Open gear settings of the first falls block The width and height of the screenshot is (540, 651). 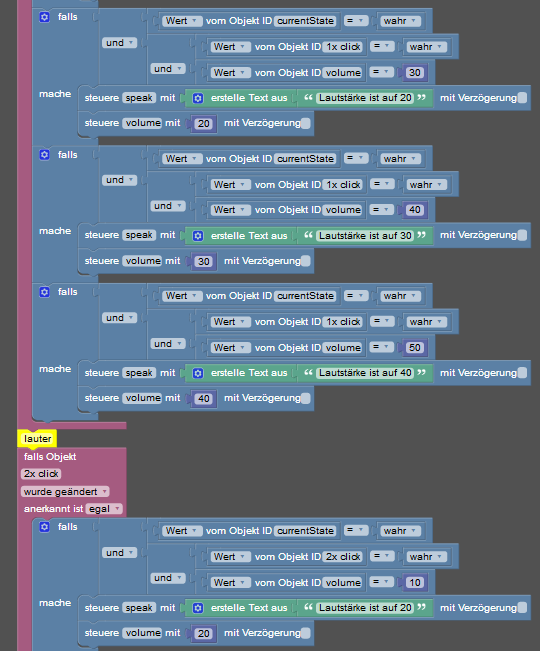[44, 17]
